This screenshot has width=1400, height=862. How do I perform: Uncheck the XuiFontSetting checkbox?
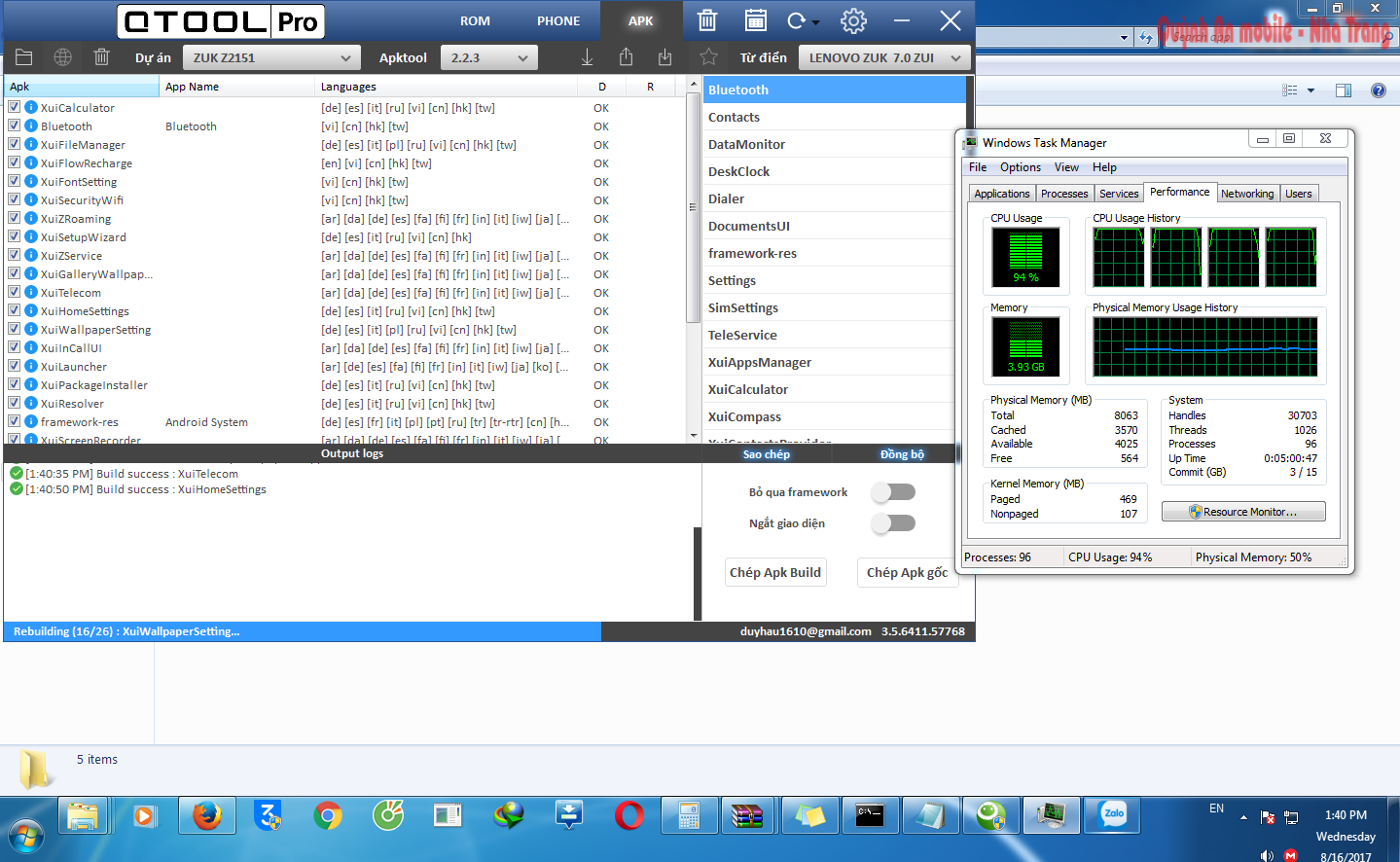[15, 181]
